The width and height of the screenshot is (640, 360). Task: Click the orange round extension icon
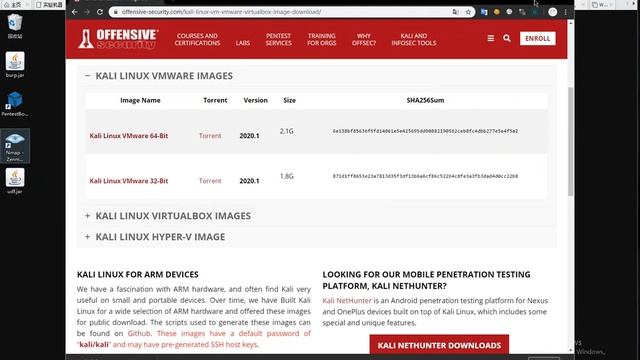point(497,12)
